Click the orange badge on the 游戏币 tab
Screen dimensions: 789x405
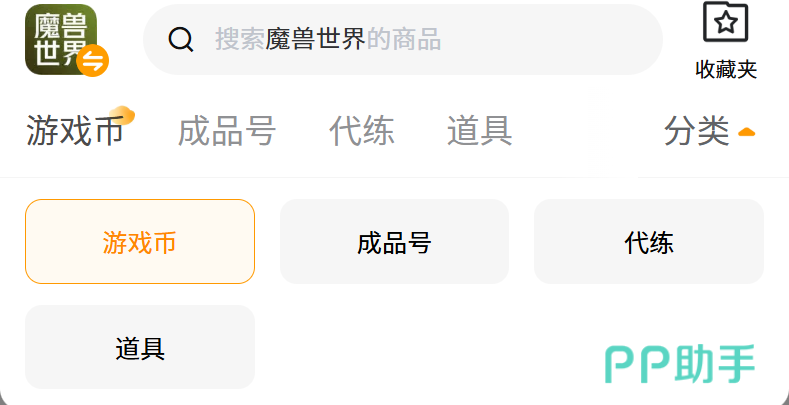[122, 115]
